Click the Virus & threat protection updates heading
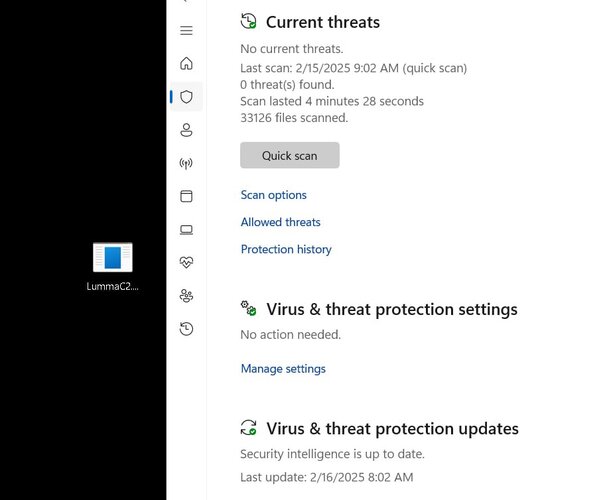The image size is (605, 500). [392, 429]
